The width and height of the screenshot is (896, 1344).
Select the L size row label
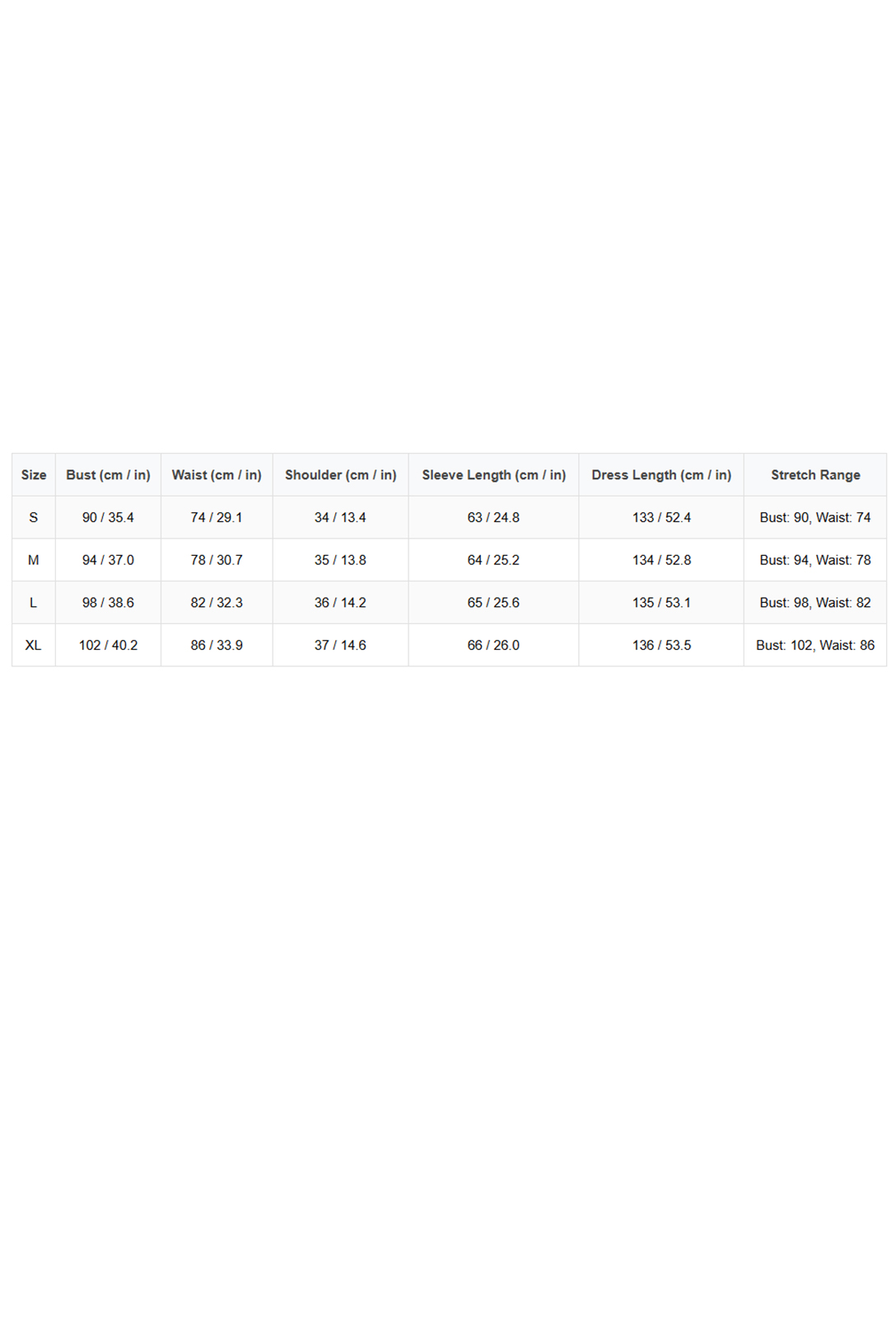coord(34,603)
